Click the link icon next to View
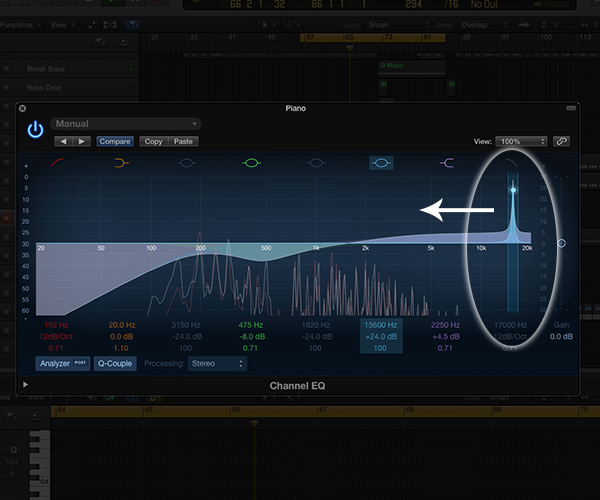The height and width of the screenshot is (500, 600). [x=561, y=142]
